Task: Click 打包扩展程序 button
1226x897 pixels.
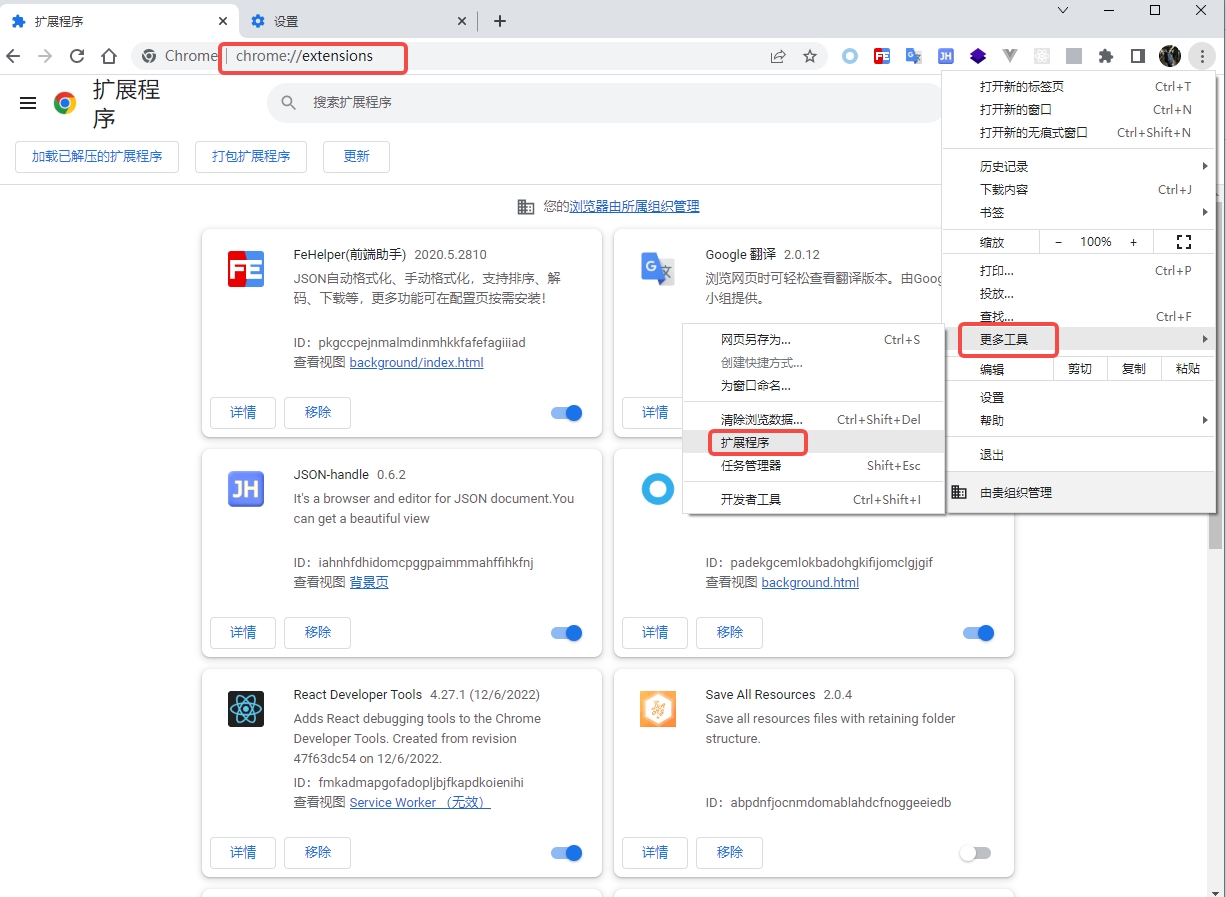Action: tap(251, 157)
